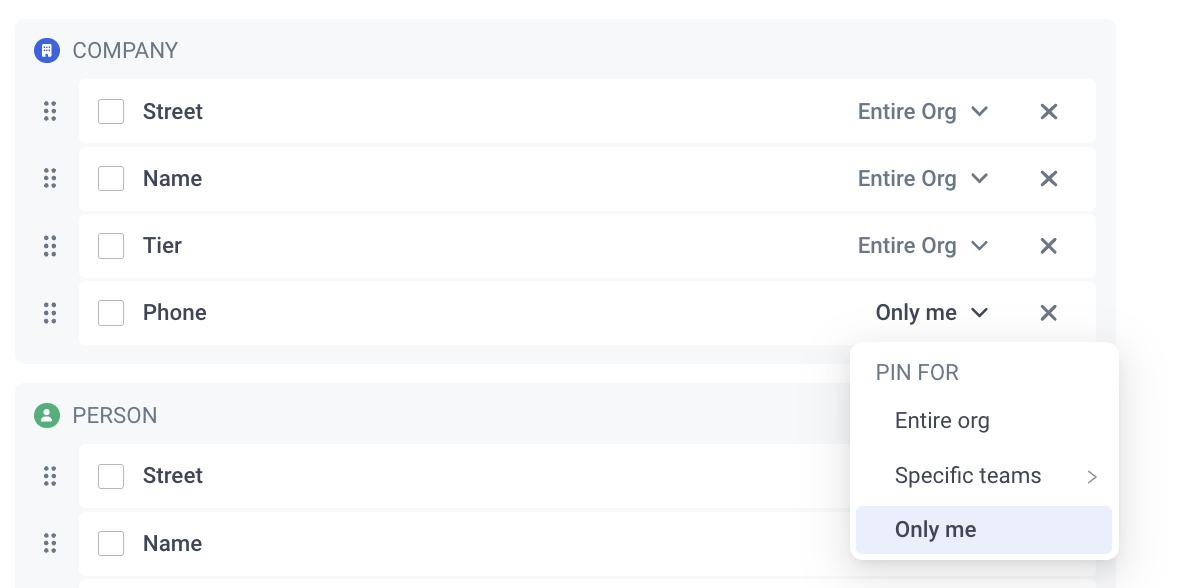Image resolution: width=1184 pixels, height=588 pixels.
Task: Click drag handle for Person Street
Action: (x=50, y=476)
